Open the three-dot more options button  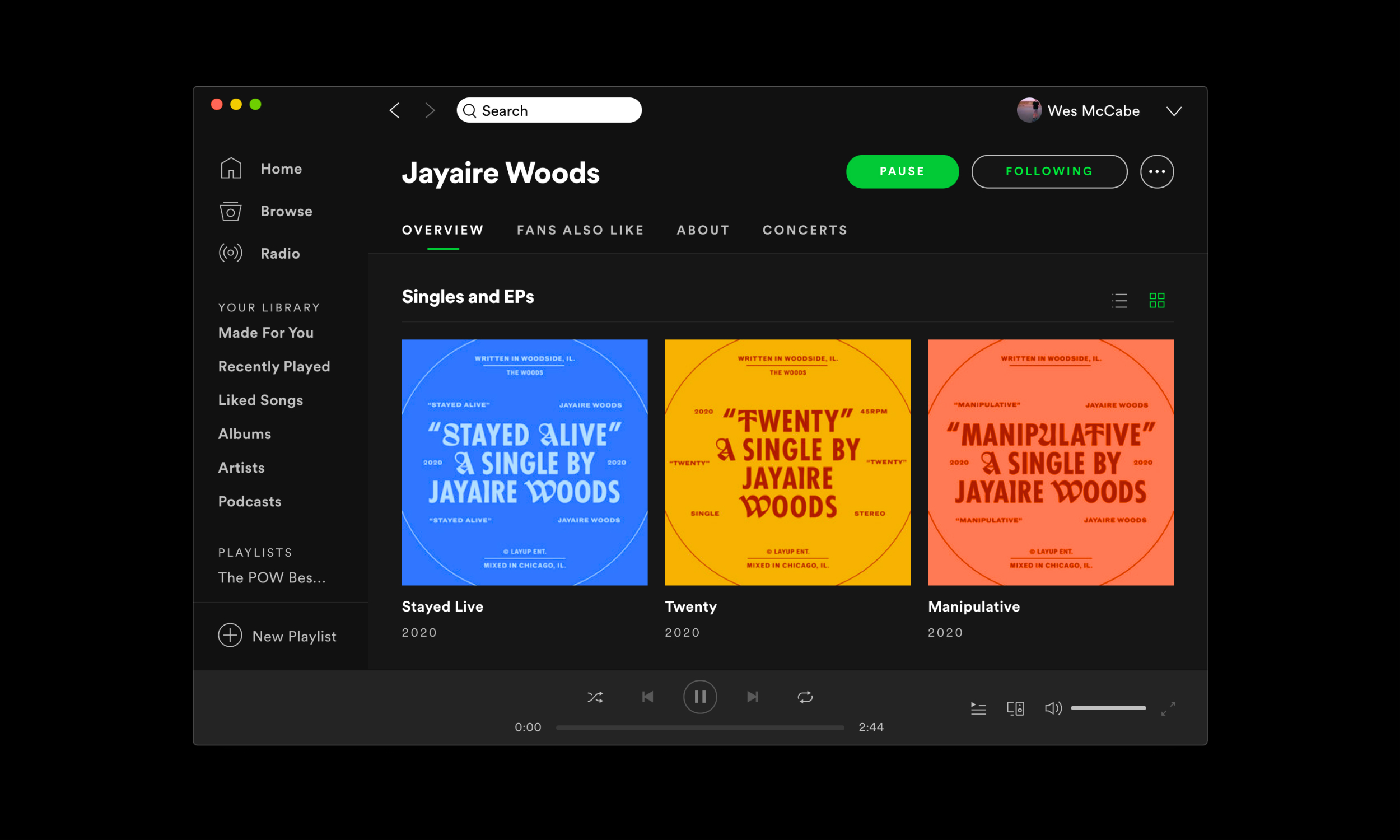pyautogui.click(x=1156, y=171)
